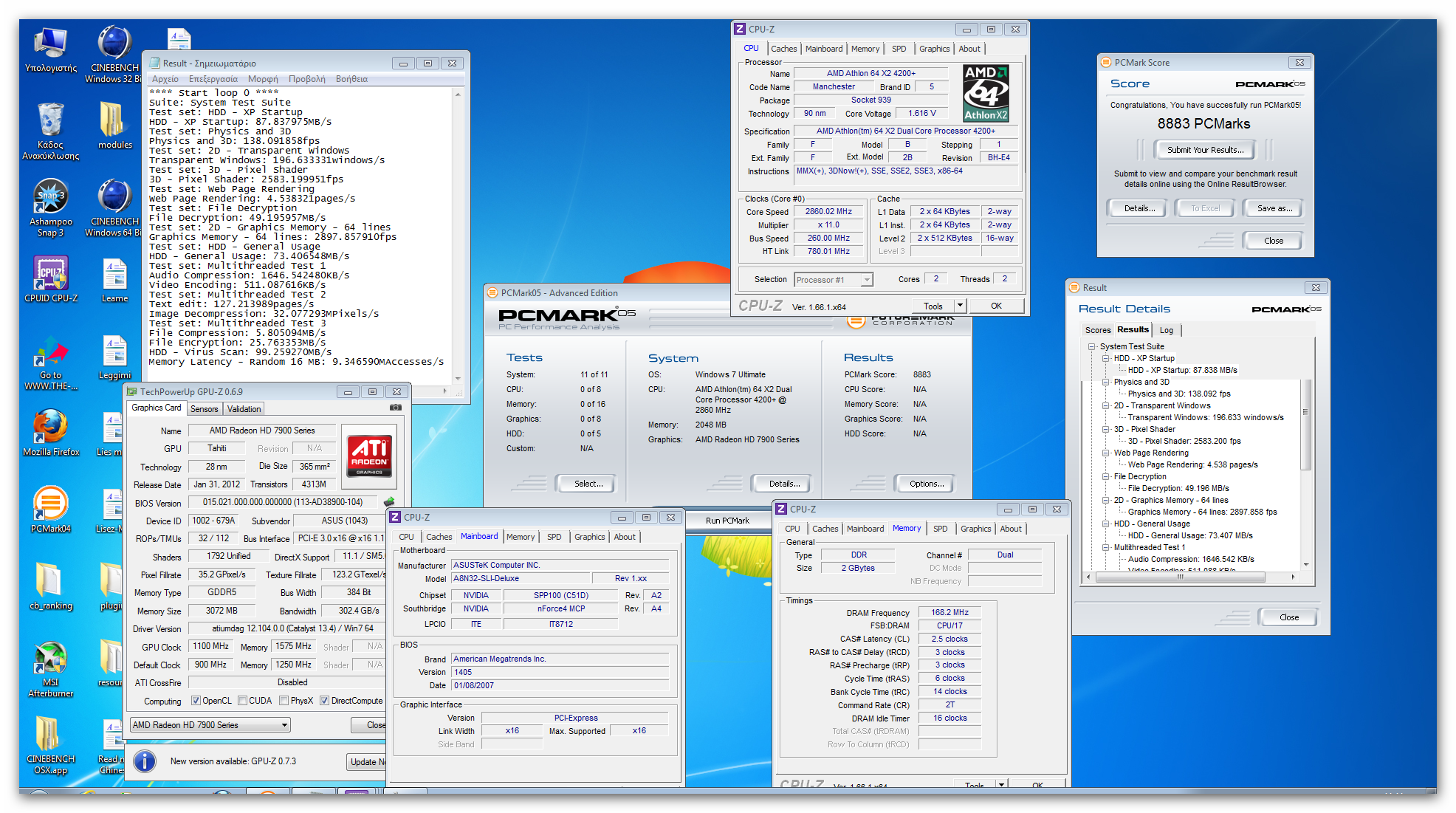Viewport: 1456px width, 813px height.
Task: Open the Leame text file icon
Action: [114, 281]
